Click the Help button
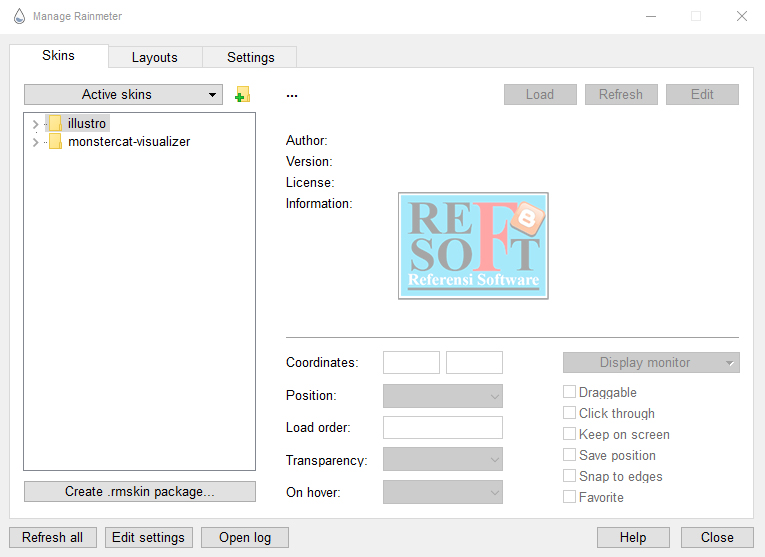765x557 pixels. point(633,537)
